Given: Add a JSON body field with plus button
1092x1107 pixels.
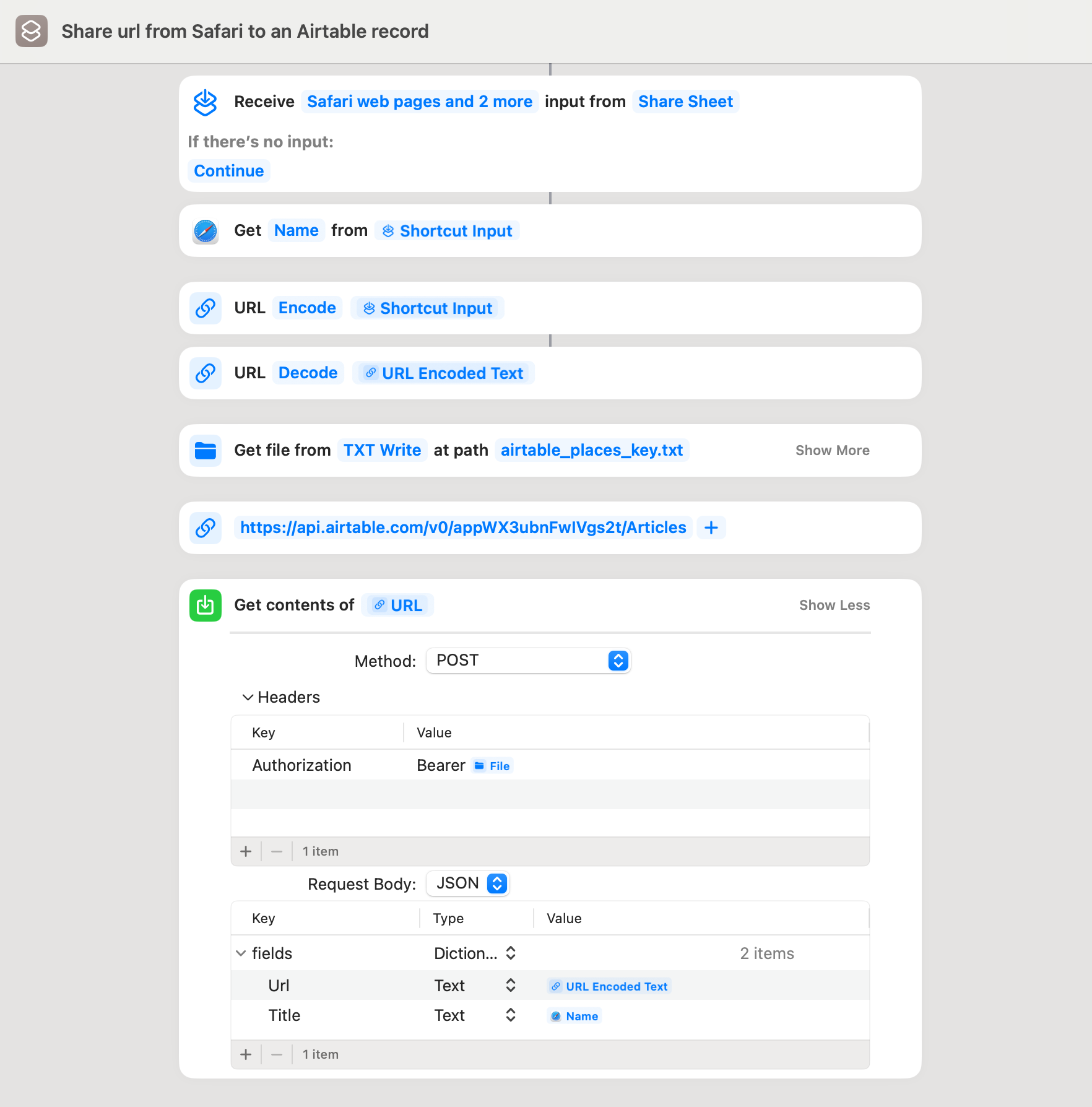Looking at the screenshot, I should click(x=246, y=1054).
